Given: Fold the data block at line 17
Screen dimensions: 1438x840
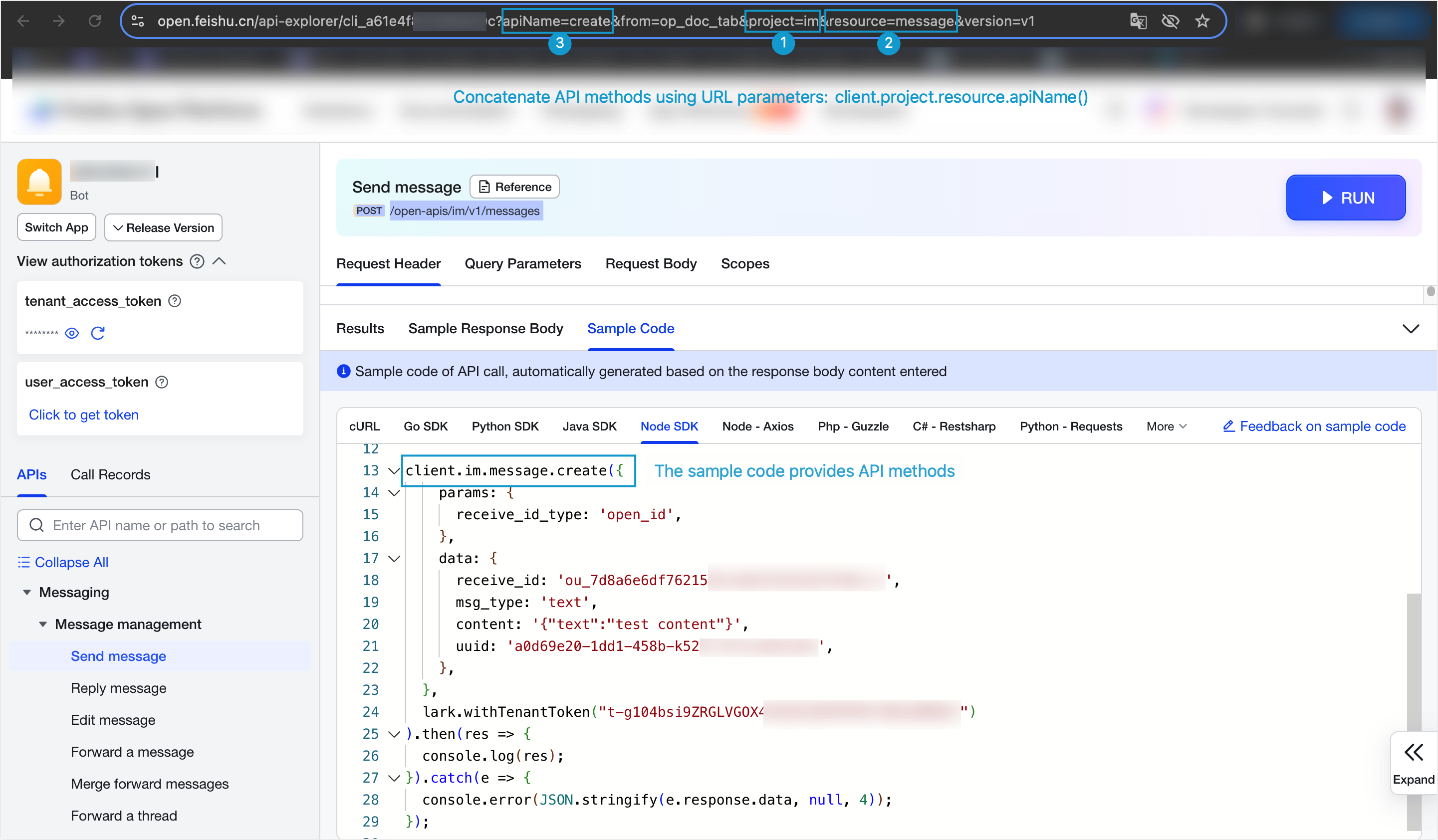Looking at the screenshot, I should (x=394, y=558).
